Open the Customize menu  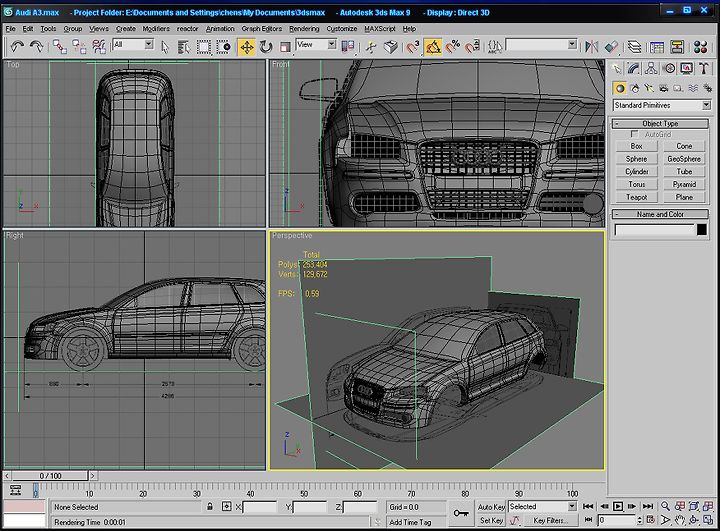[342, 28]
